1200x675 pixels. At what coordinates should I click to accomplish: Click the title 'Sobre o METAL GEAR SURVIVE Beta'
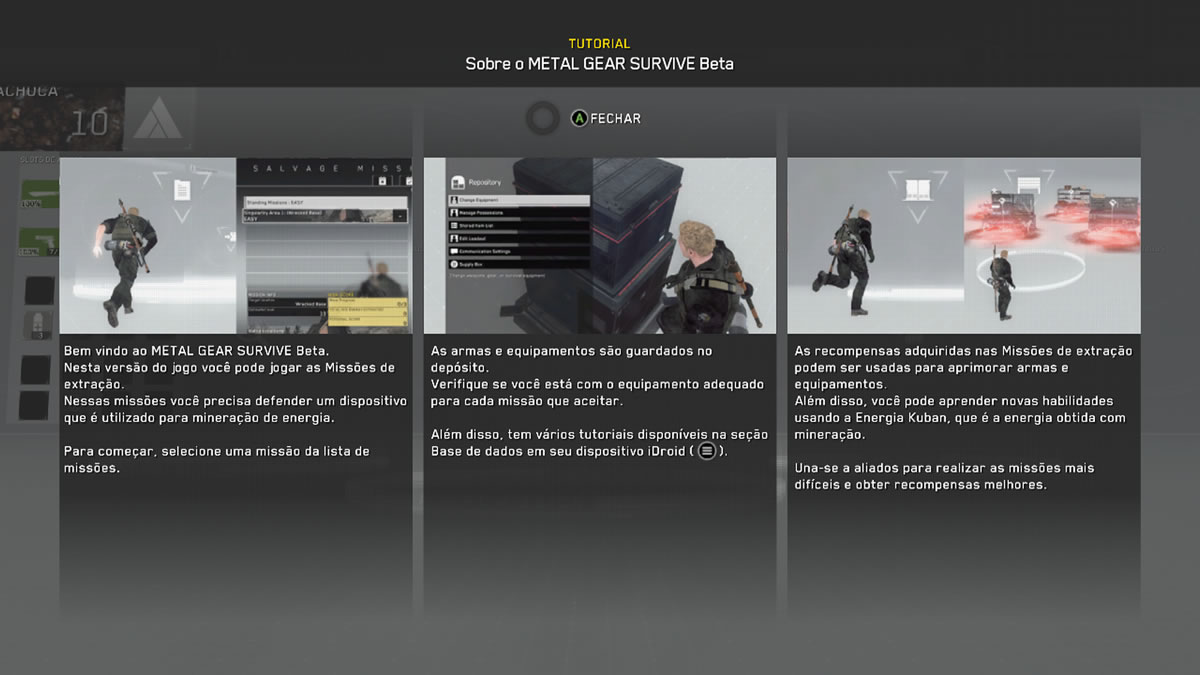(600, 64)
